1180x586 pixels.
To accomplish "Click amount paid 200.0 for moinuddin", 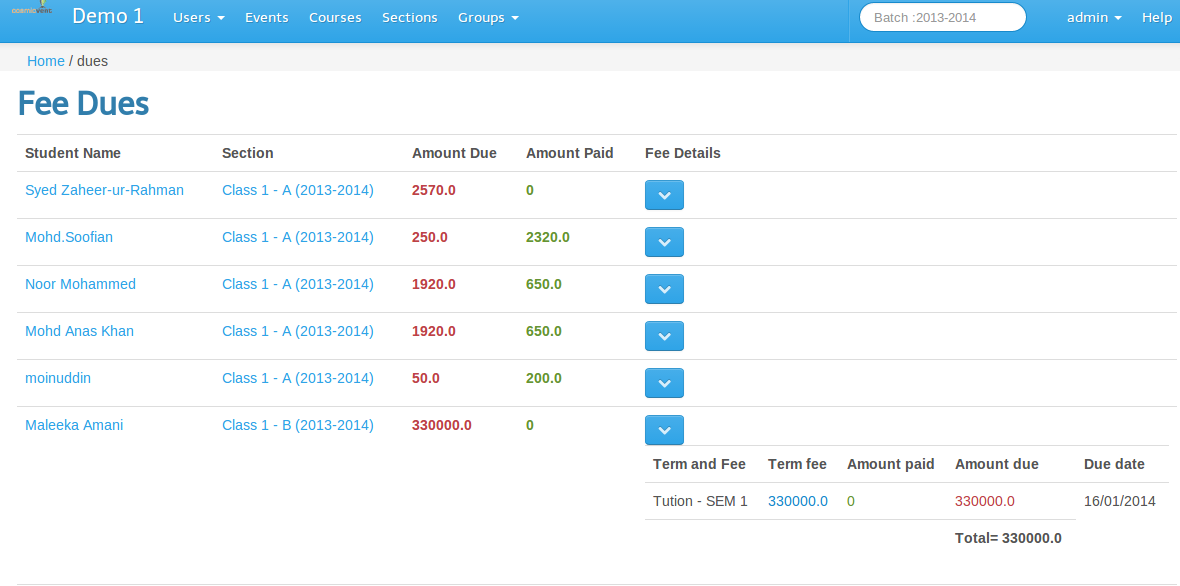I will click(544, 378).
